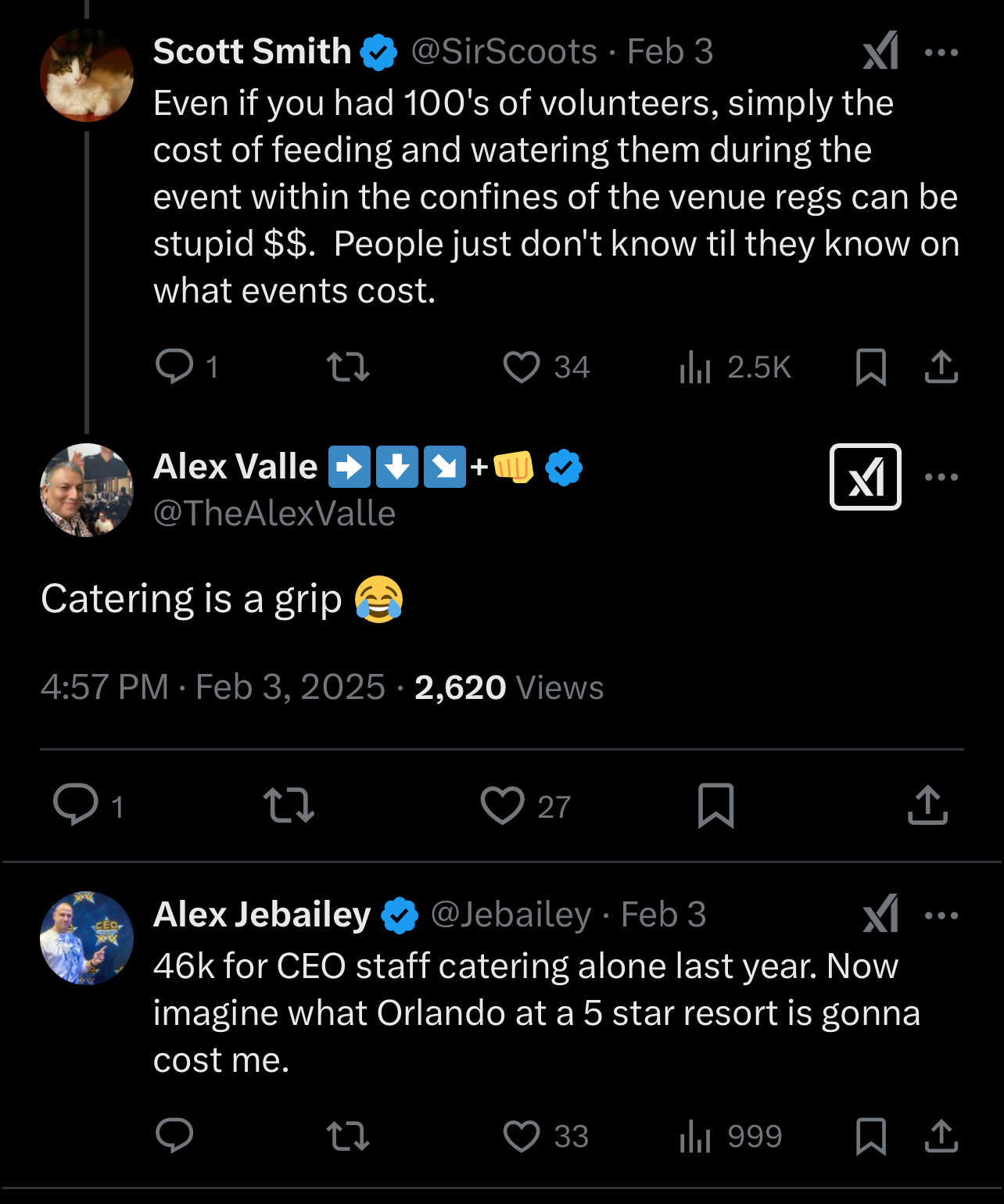Like Alex Valle's tweet with 27 likes
The height and width of the screenshot is (1204, 1004).
click(502, 805)
